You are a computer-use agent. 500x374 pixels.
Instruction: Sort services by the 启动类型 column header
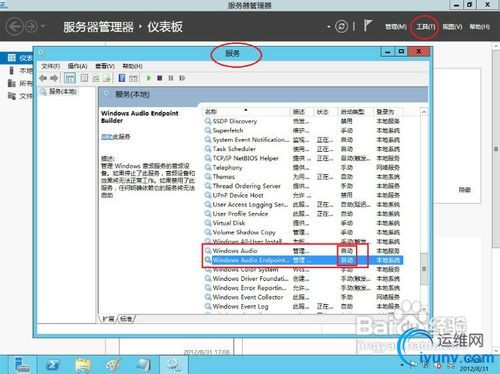click(356, 112)
